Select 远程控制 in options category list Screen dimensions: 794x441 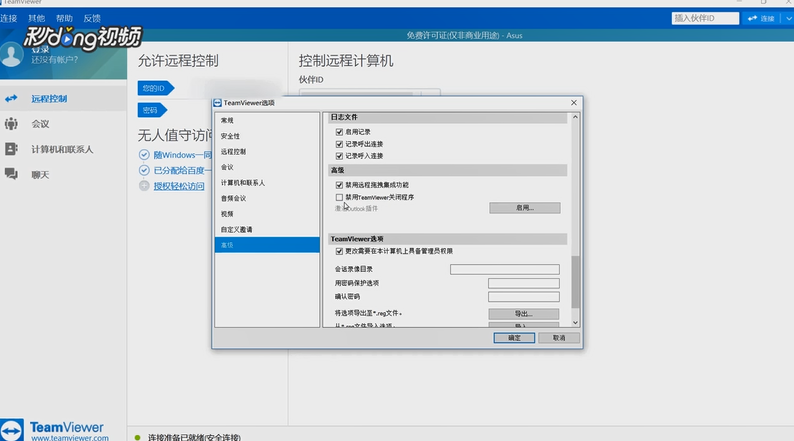click(x=267, y=152)
